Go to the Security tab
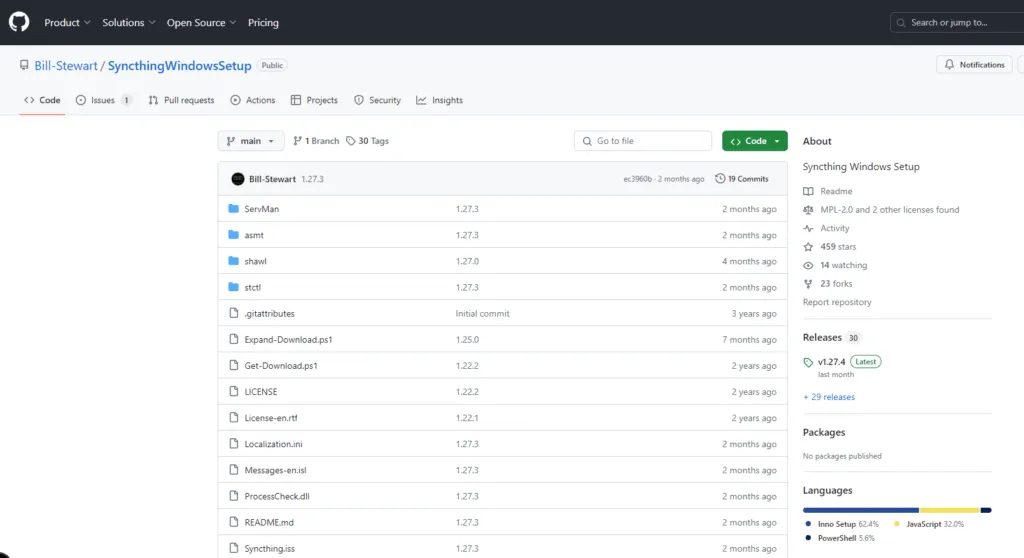 [x=377, y=100]
